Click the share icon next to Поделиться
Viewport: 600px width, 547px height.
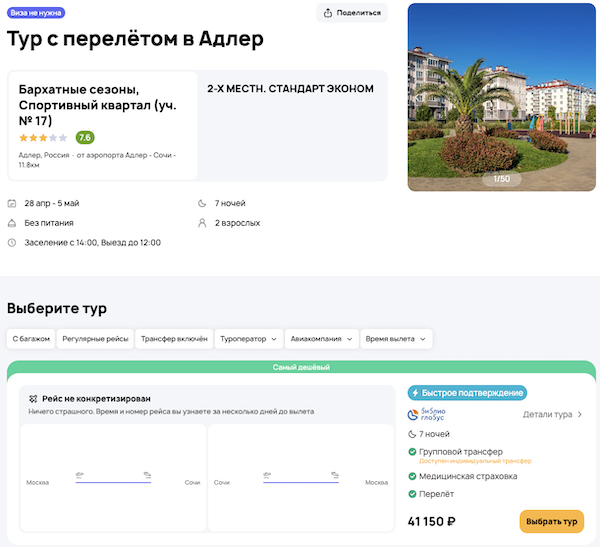(x=329, y=13)
